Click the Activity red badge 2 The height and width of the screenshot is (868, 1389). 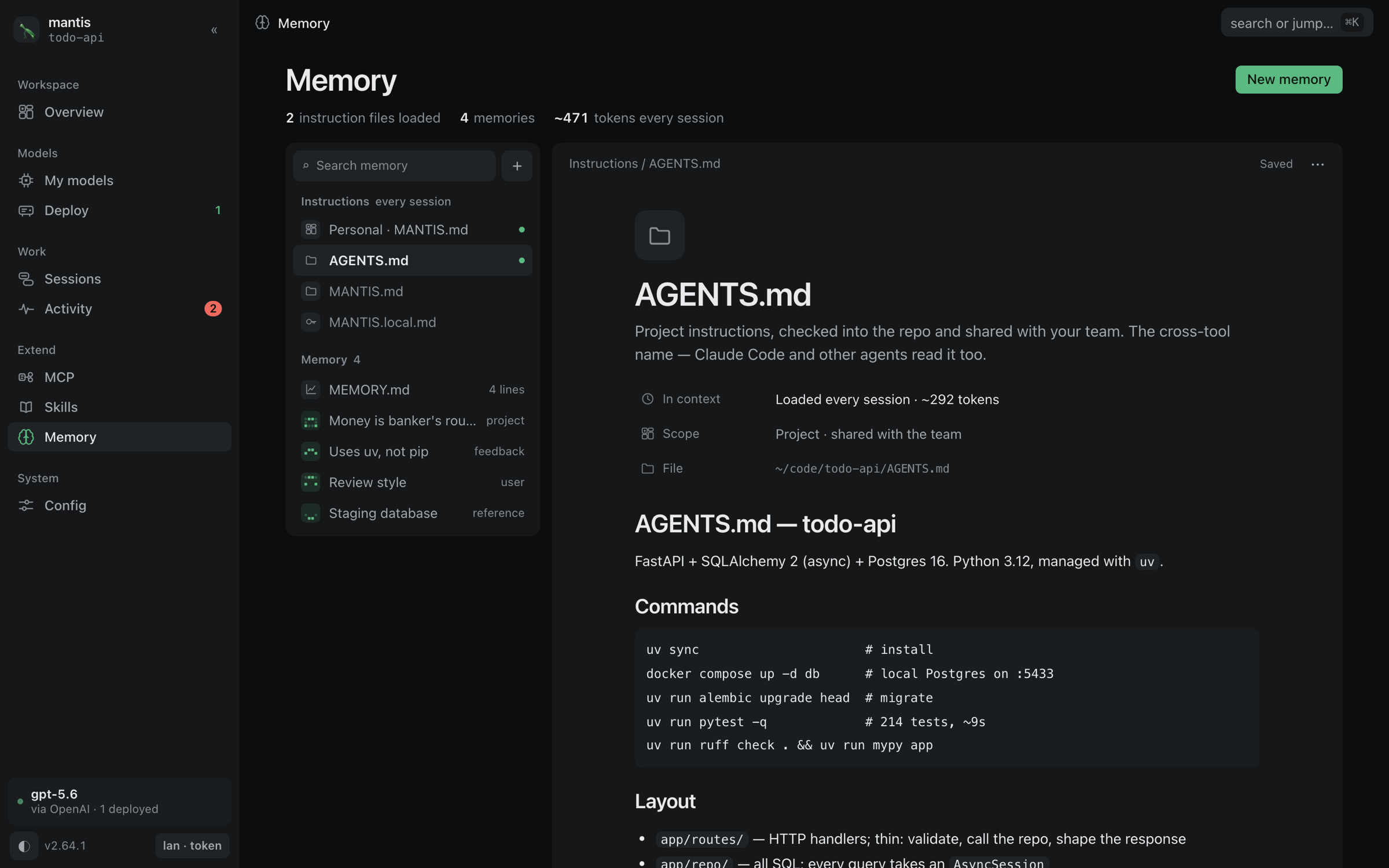213,309
